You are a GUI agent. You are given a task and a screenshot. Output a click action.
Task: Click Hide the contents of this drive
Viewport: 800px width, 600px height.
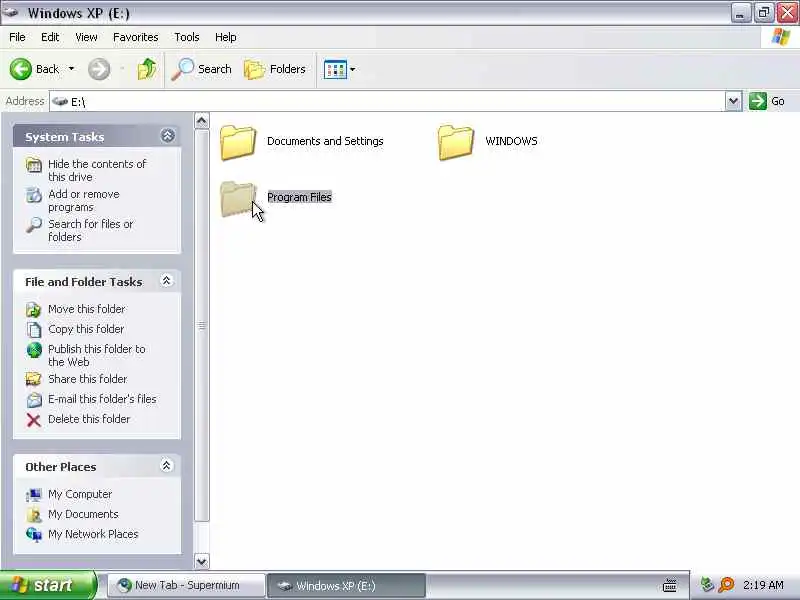(x=97, y=170)
